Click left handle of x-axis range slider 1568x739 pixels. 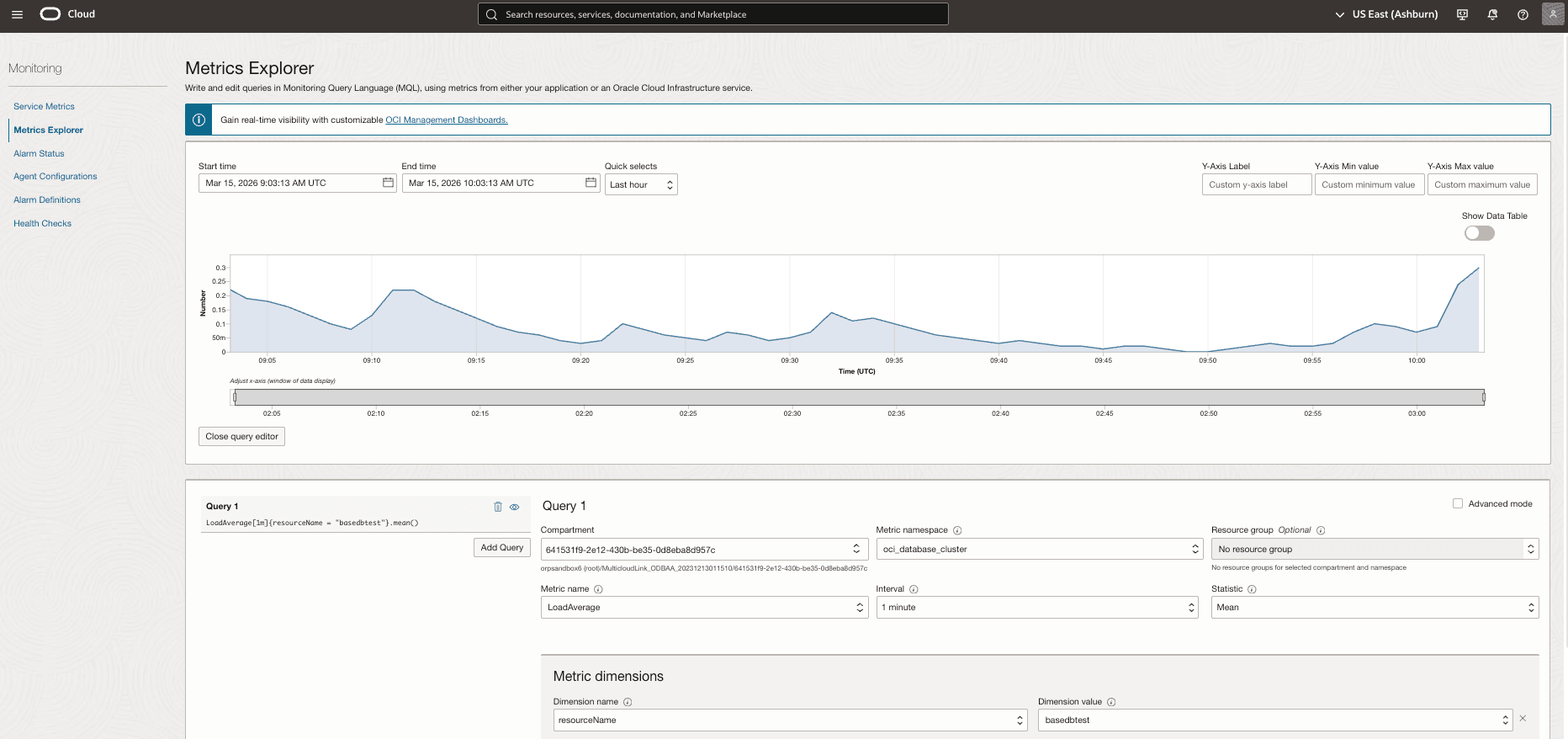(235, 396)
